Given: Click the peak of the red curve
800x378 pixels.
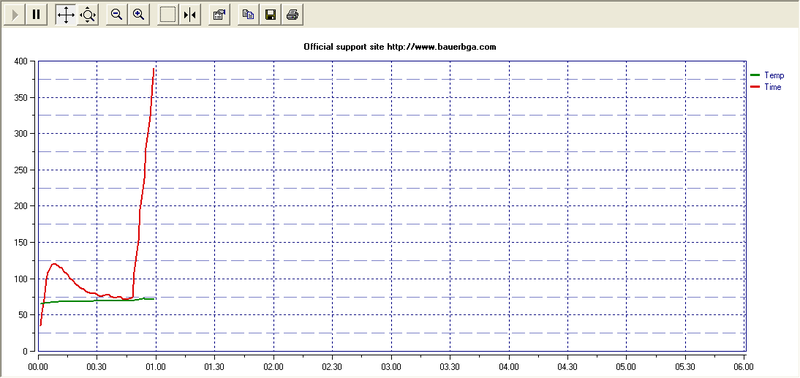Looking at the screenshot, I should 154,69.
